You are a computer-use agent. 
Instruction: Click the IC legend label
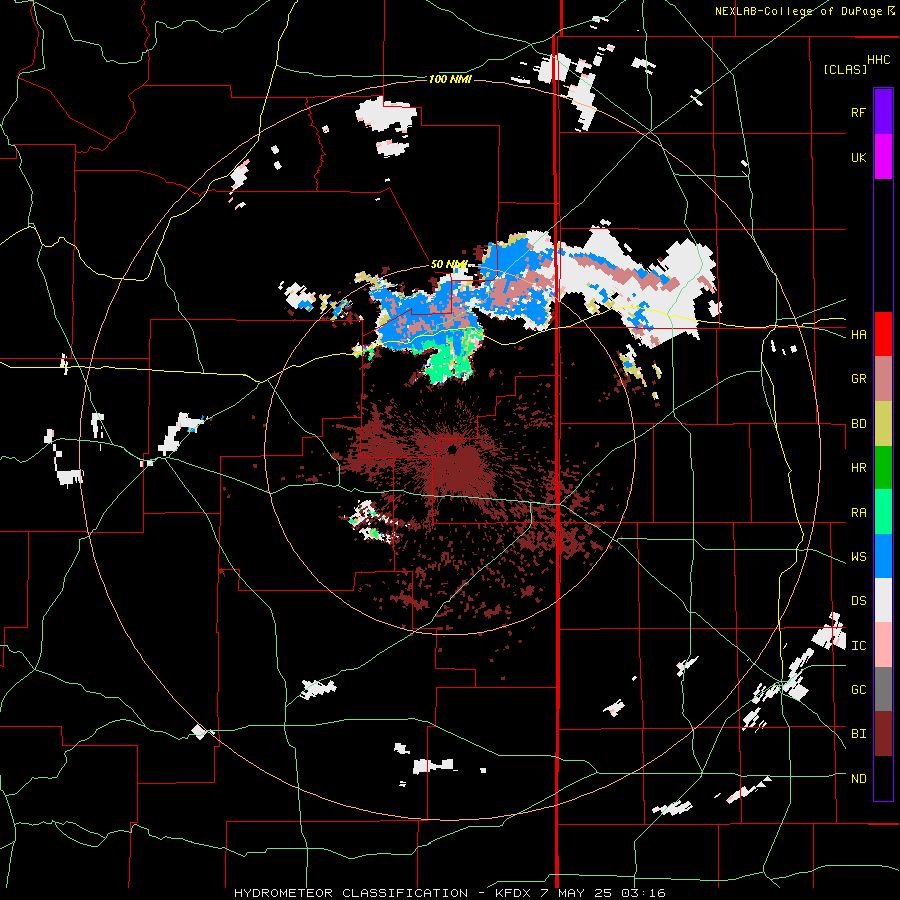[x=858, y=645]
